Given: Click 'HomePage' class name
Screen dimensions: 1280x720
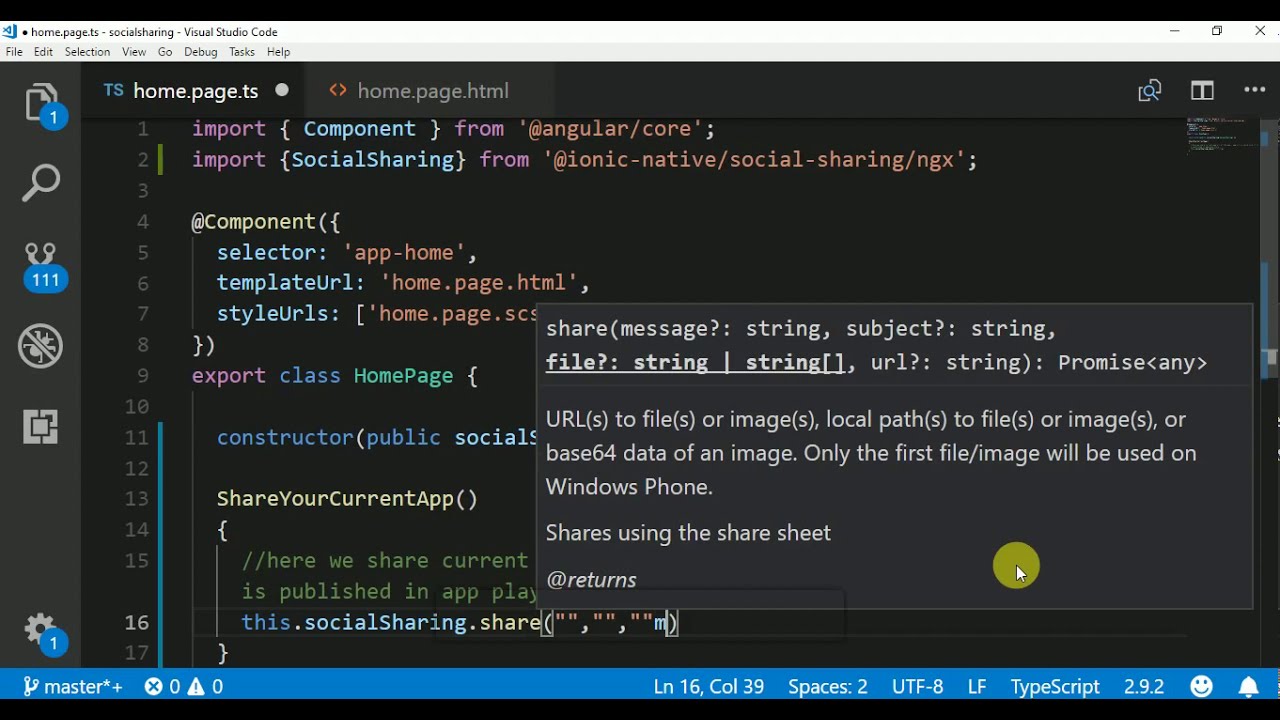Looking at the screenshot, I should (403, 376).
